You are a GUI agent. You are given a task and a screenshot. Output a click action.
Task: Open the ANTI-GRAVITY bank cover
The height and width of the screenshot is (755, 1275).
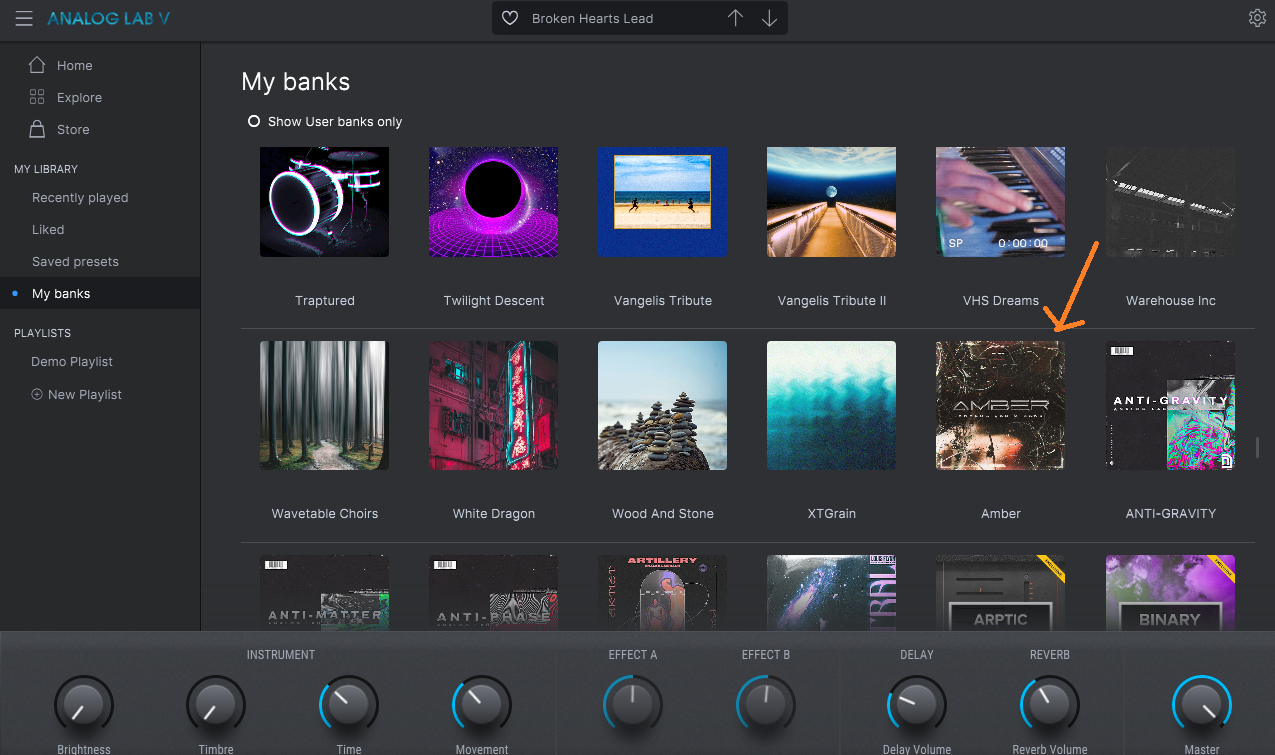click(1170, 405)
